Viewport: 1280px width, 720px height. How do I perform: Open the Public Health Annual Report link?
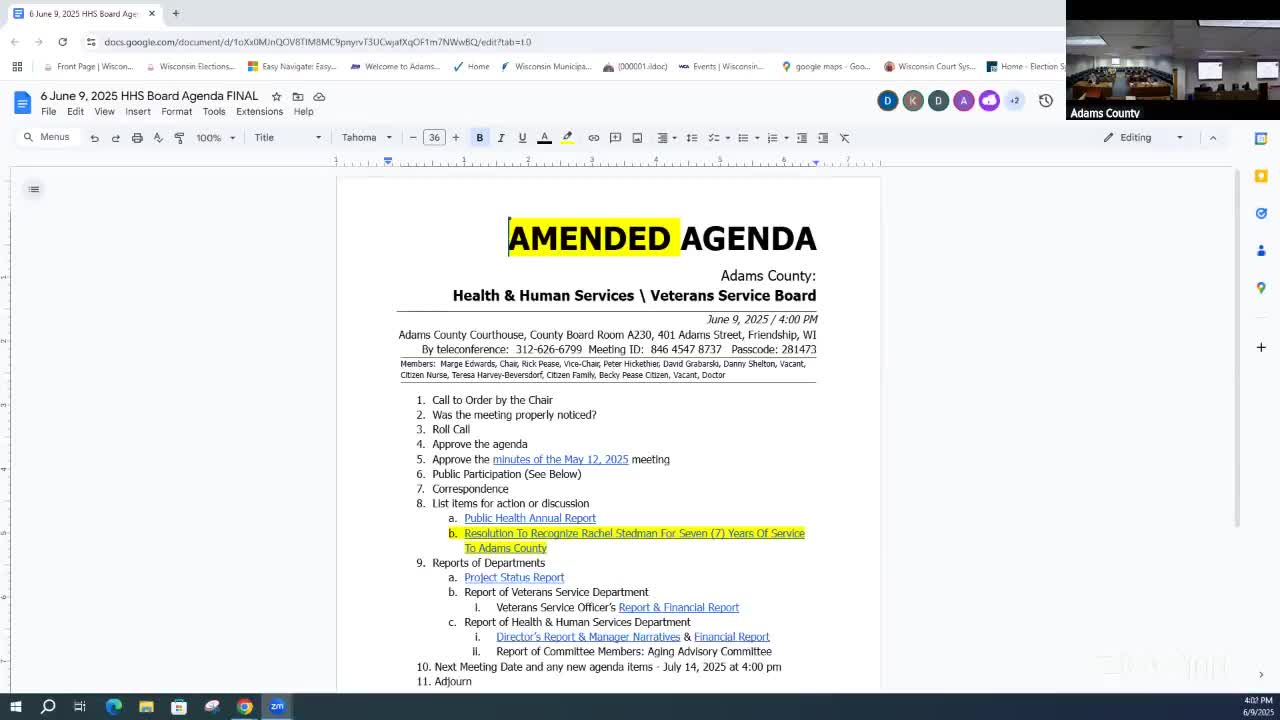click(x=530, y=518)
